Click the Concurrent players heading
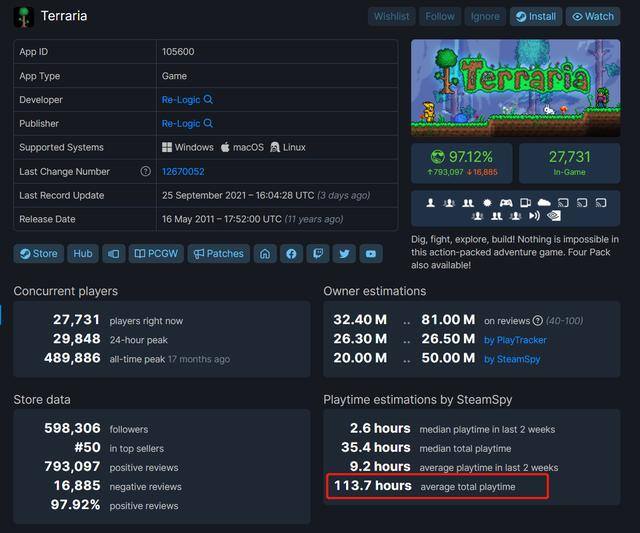640x533 pixels. pos(66,291)
